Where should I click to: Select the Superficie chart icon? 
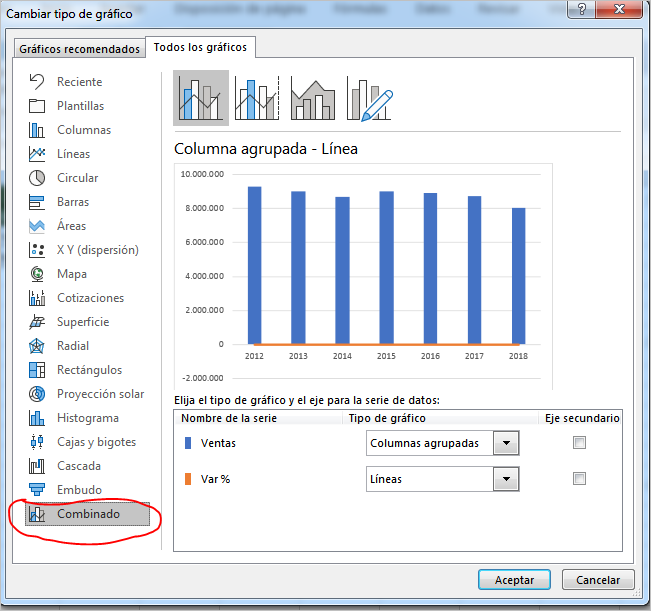tap(37, 322)
